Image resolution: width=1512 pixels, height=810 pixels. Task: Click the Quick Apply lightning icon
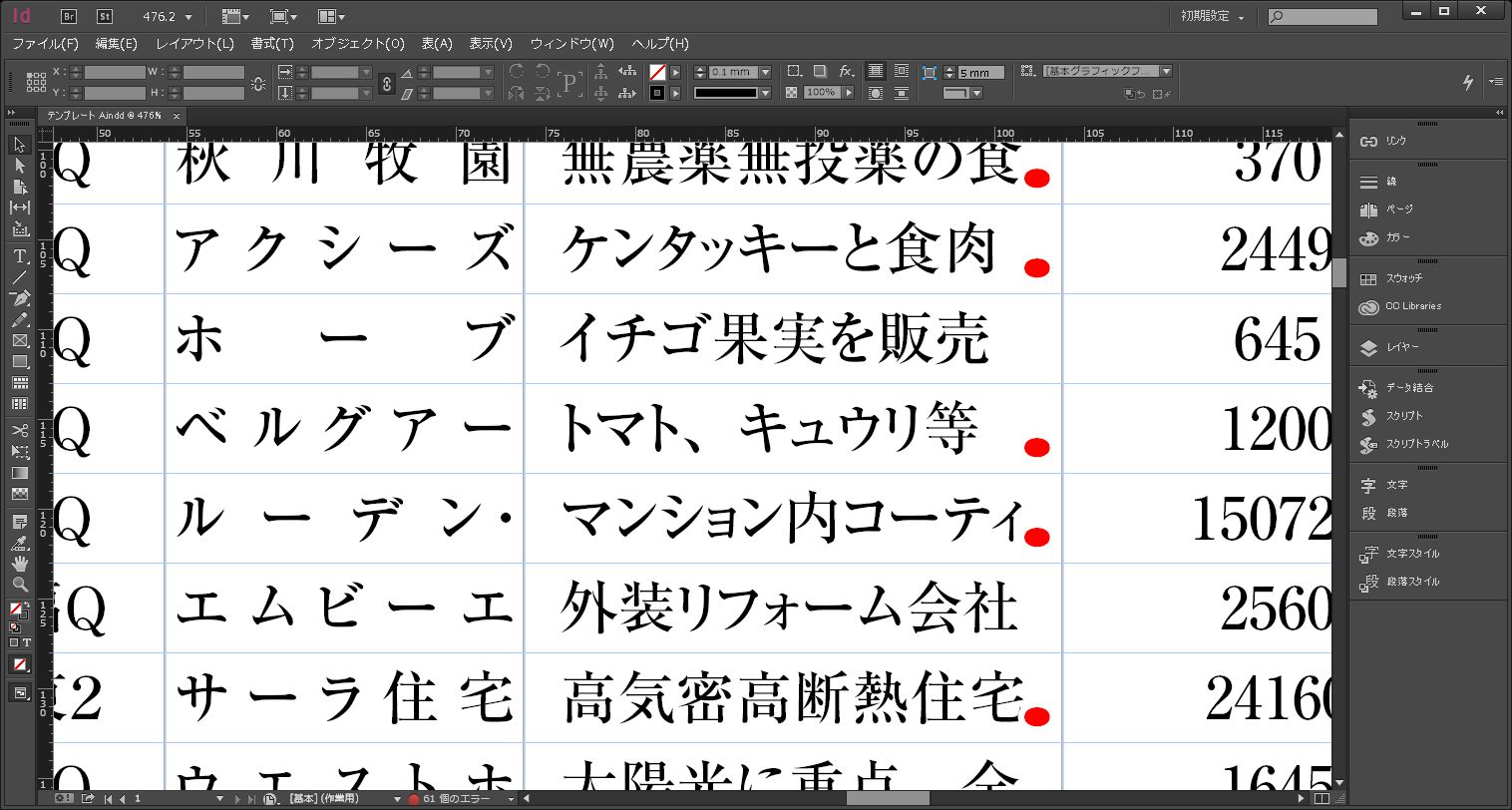[x=1467, y=82]
